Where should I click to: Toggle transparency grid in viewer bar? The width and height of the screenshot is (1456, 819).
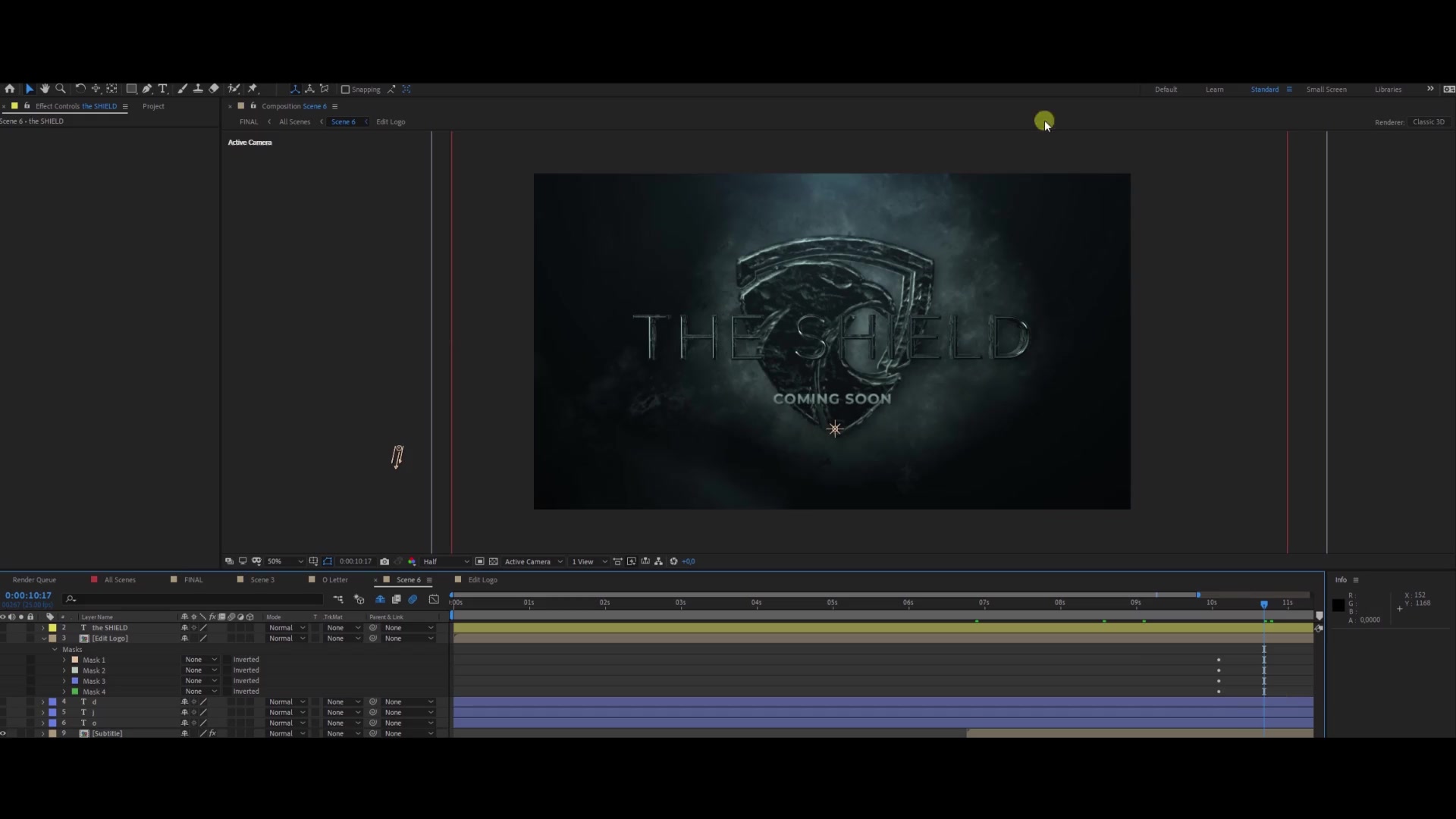point(494,562)
